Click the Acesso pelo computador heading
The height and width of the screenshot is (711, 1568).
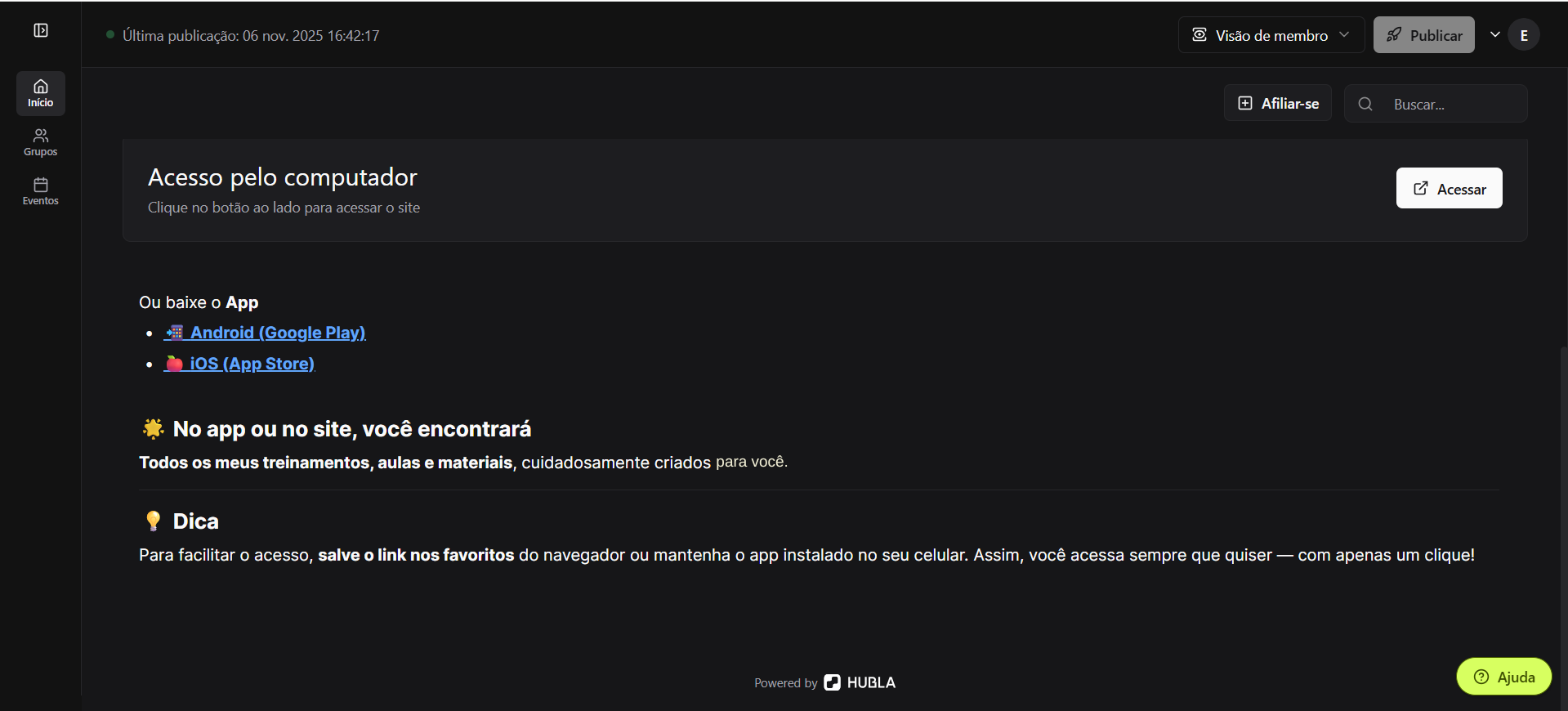click(283, 177)
